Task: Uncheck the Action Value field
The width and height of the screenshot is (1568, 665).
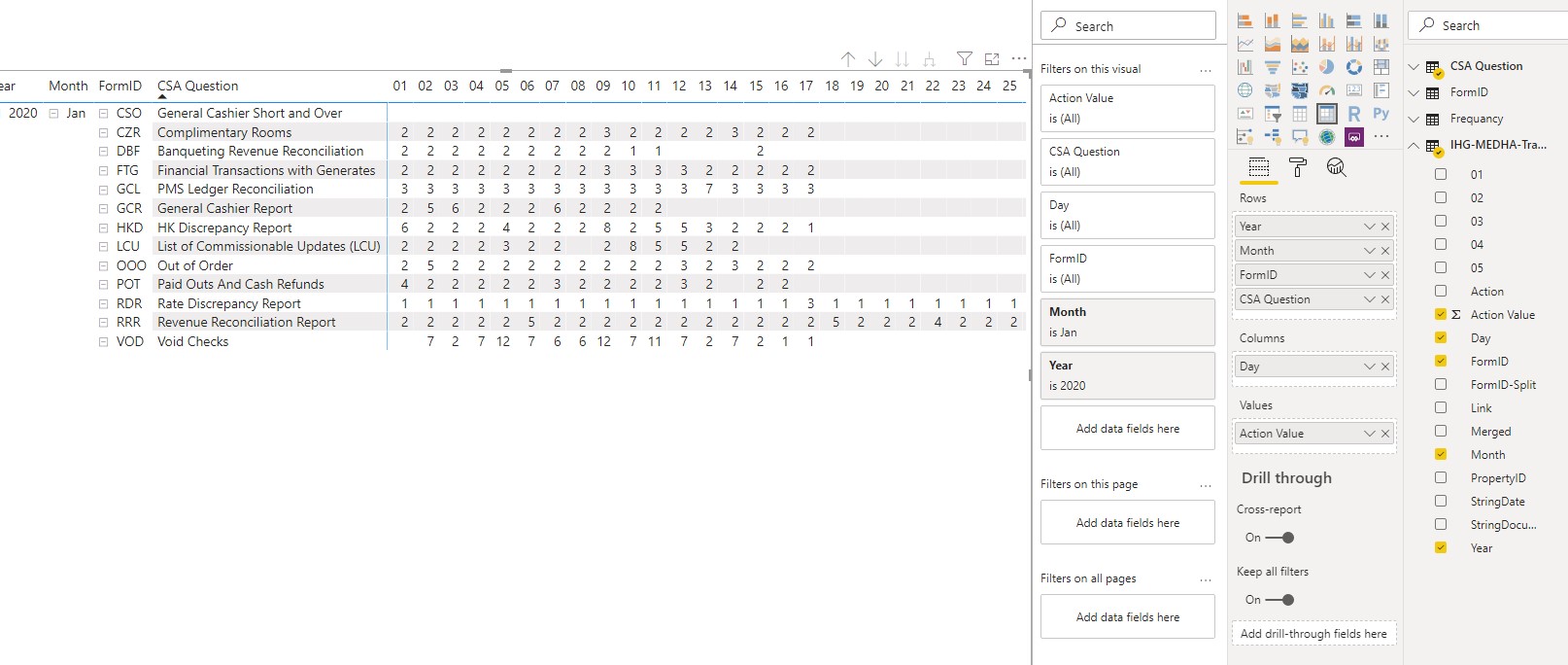Action: pos(1441,314)
